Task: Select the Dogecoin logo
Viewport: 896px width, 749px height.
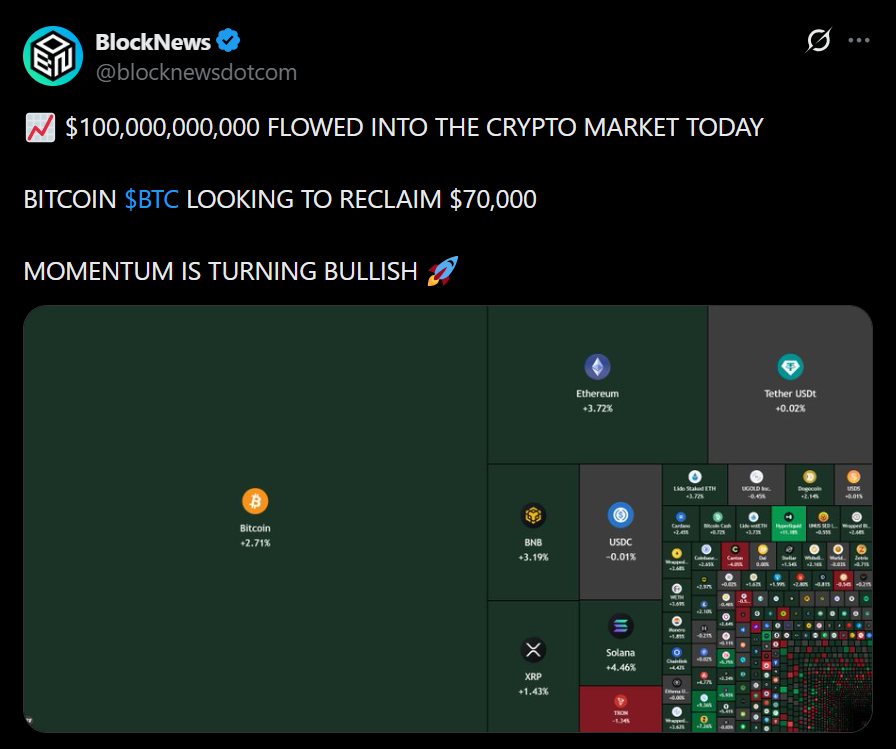Action: [810, 476]
